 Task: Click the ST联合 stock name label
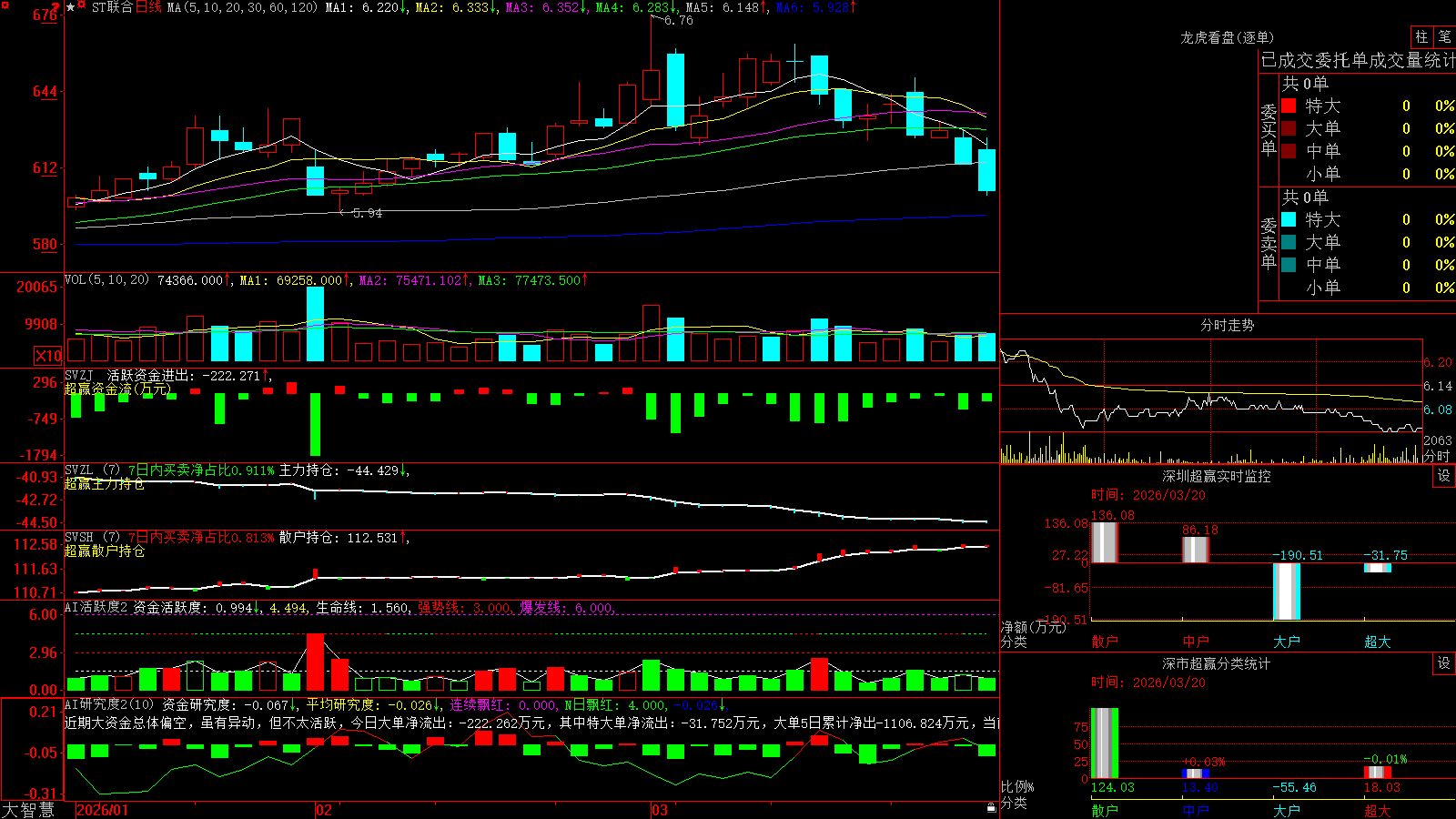click(112, 7)
